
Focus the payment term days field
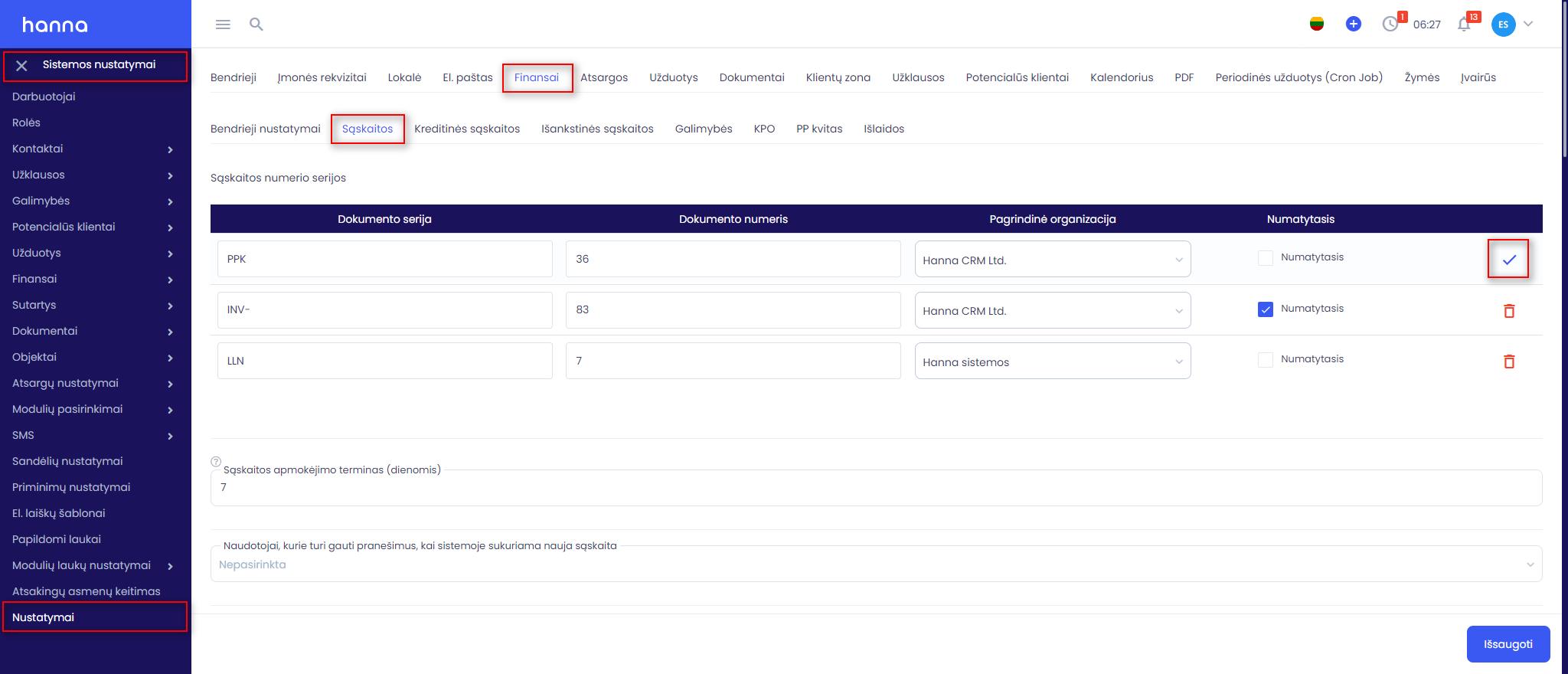tap(876, 488)
